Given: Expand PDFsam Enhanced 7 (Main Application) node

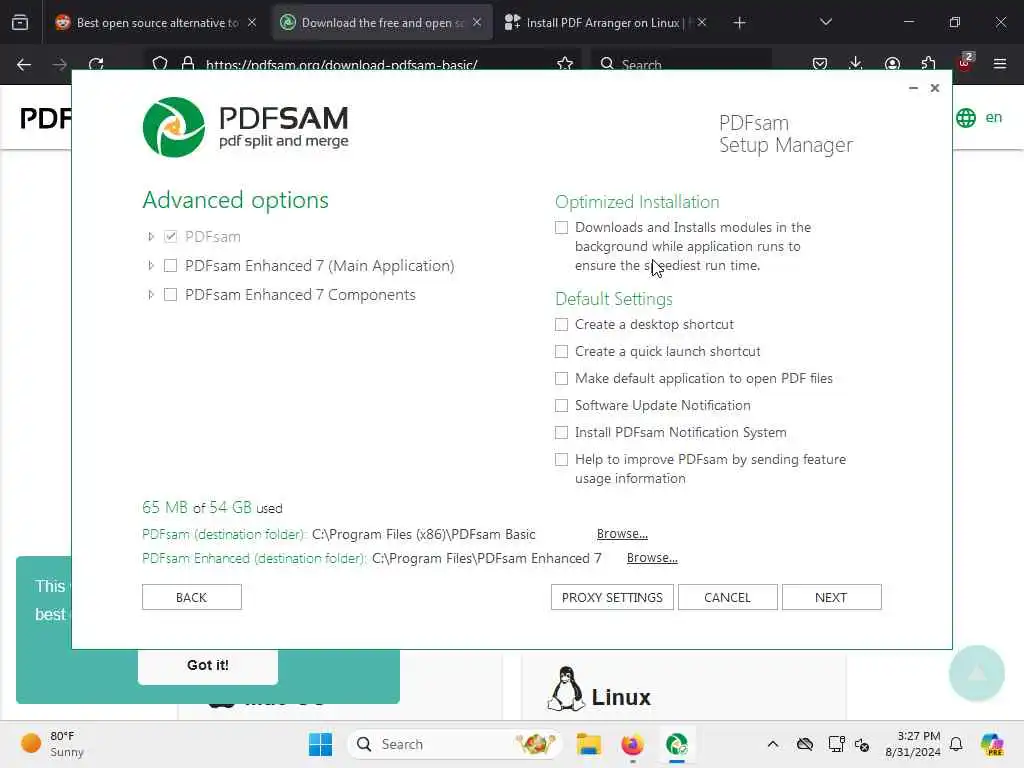Looking at the screenshot, I should tap(151, 265).
